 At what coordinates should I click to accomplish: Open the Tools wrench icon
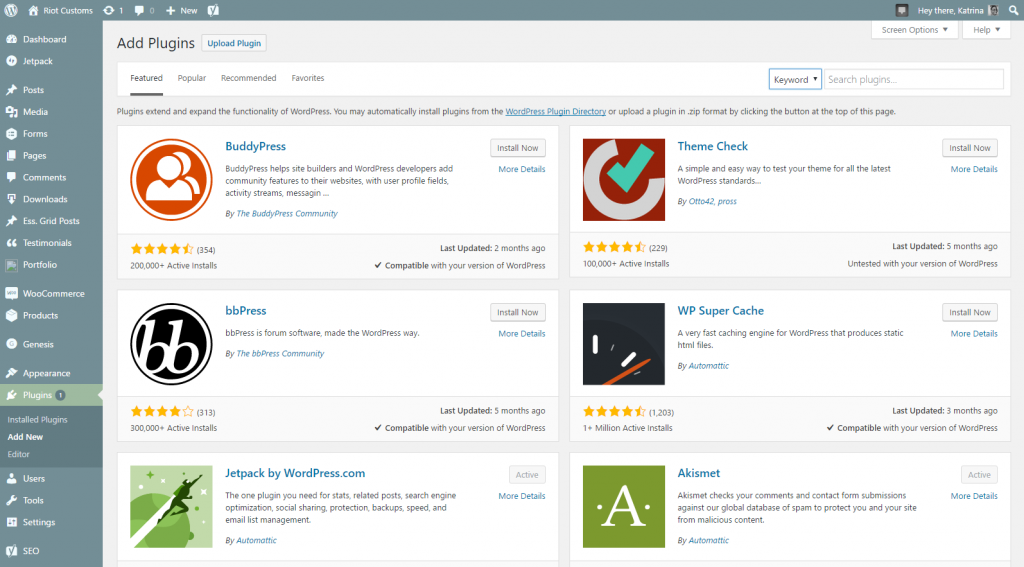(x=12, y=500)
